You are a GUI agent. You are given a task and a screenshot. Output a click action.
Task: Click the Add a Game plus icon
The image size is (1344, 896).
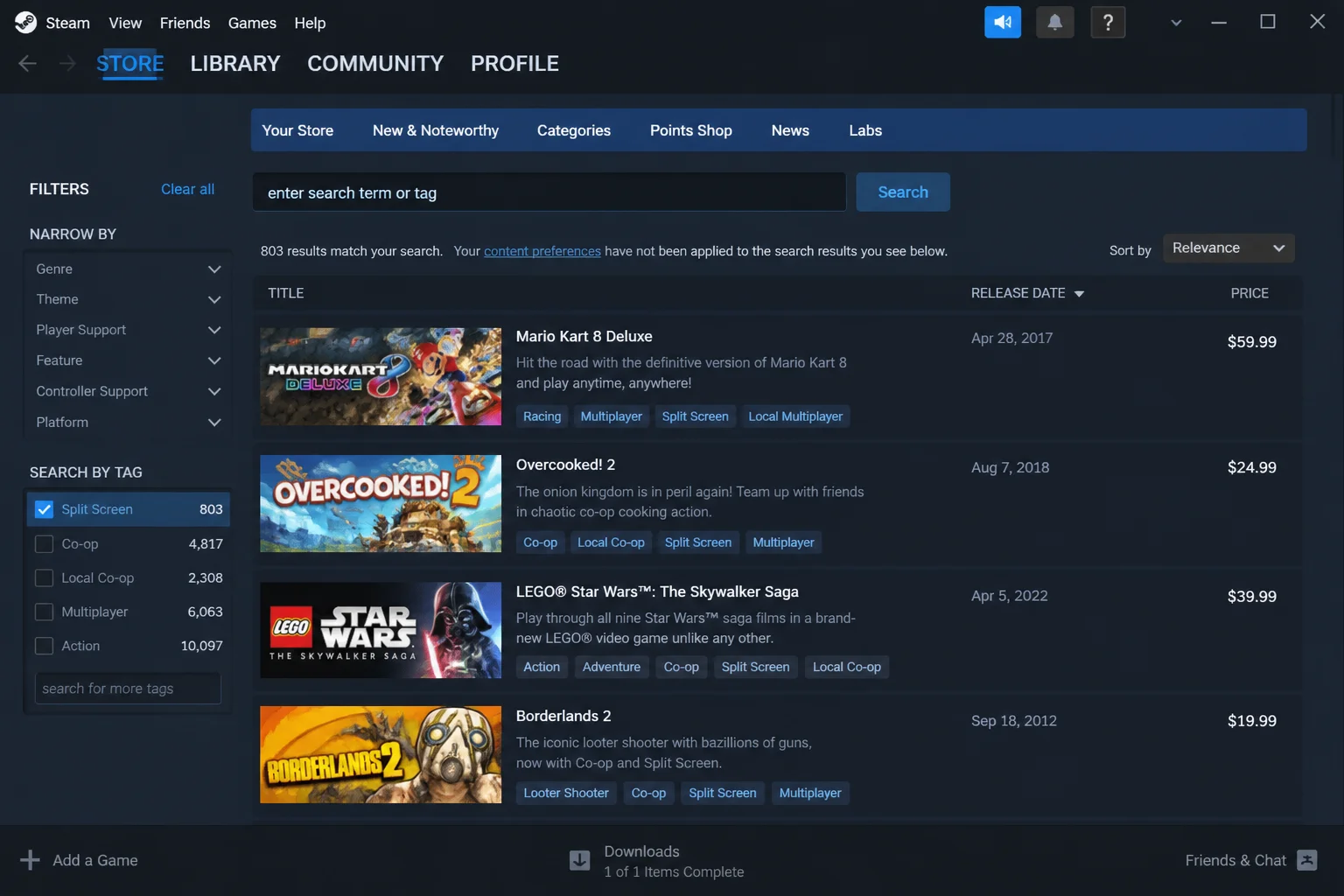pos(30,860)
